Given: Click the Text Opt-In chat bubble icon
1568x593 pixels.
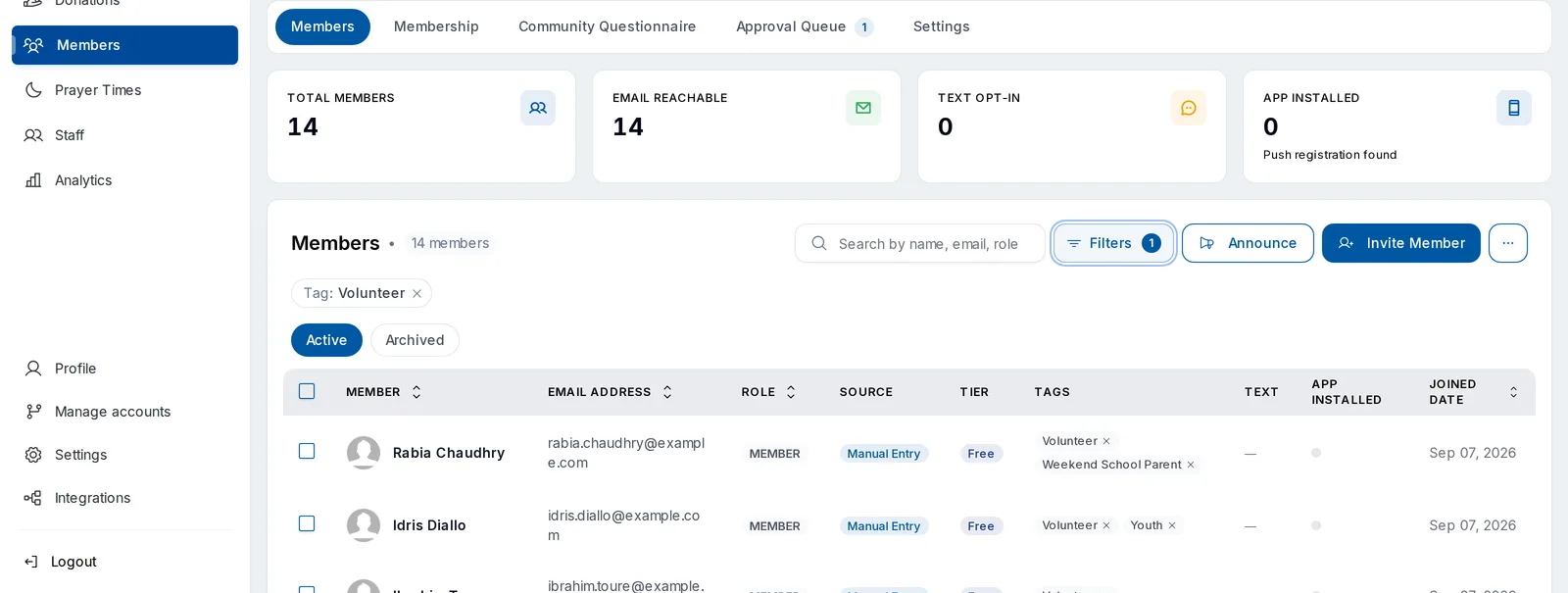Looking at the screenshot, I should 1189,108.
